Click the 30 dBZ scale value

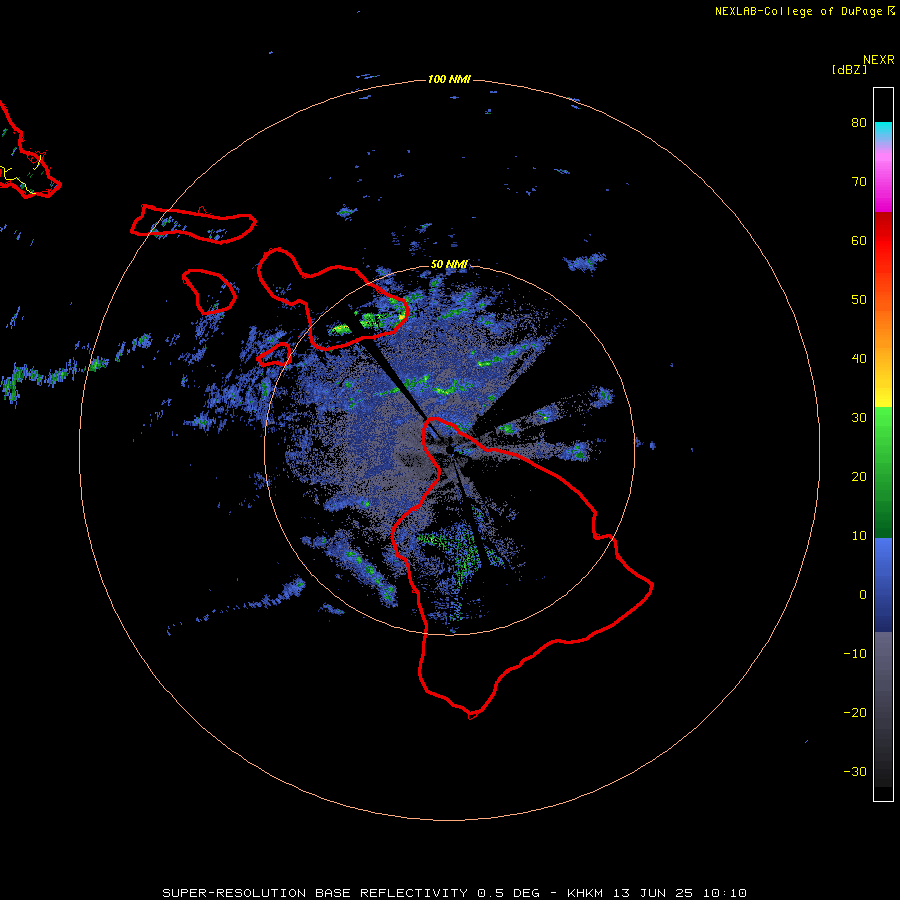pos(859,418)
